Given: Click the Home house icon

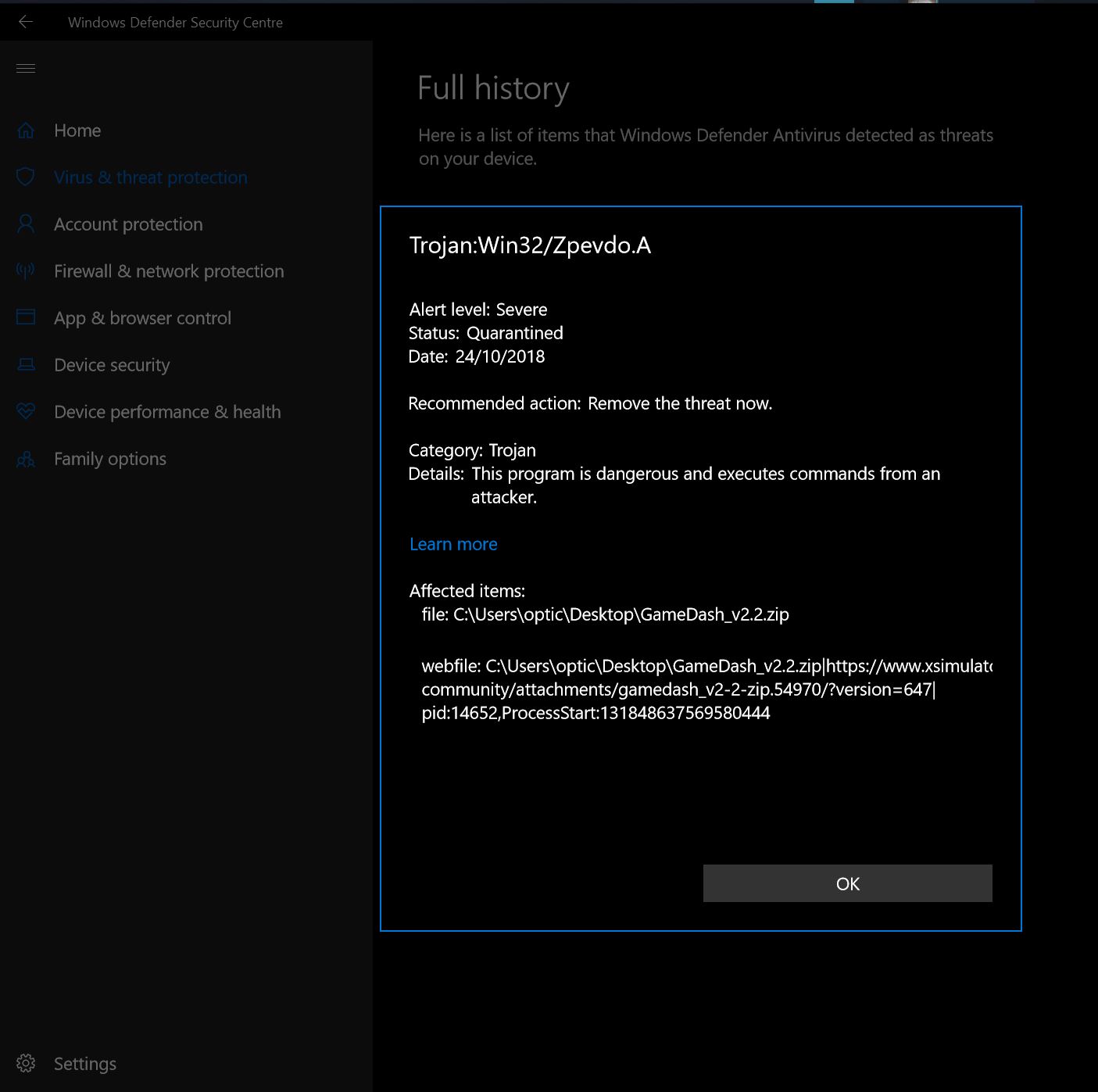Looking at the screenshot, I should coord(26,131).
